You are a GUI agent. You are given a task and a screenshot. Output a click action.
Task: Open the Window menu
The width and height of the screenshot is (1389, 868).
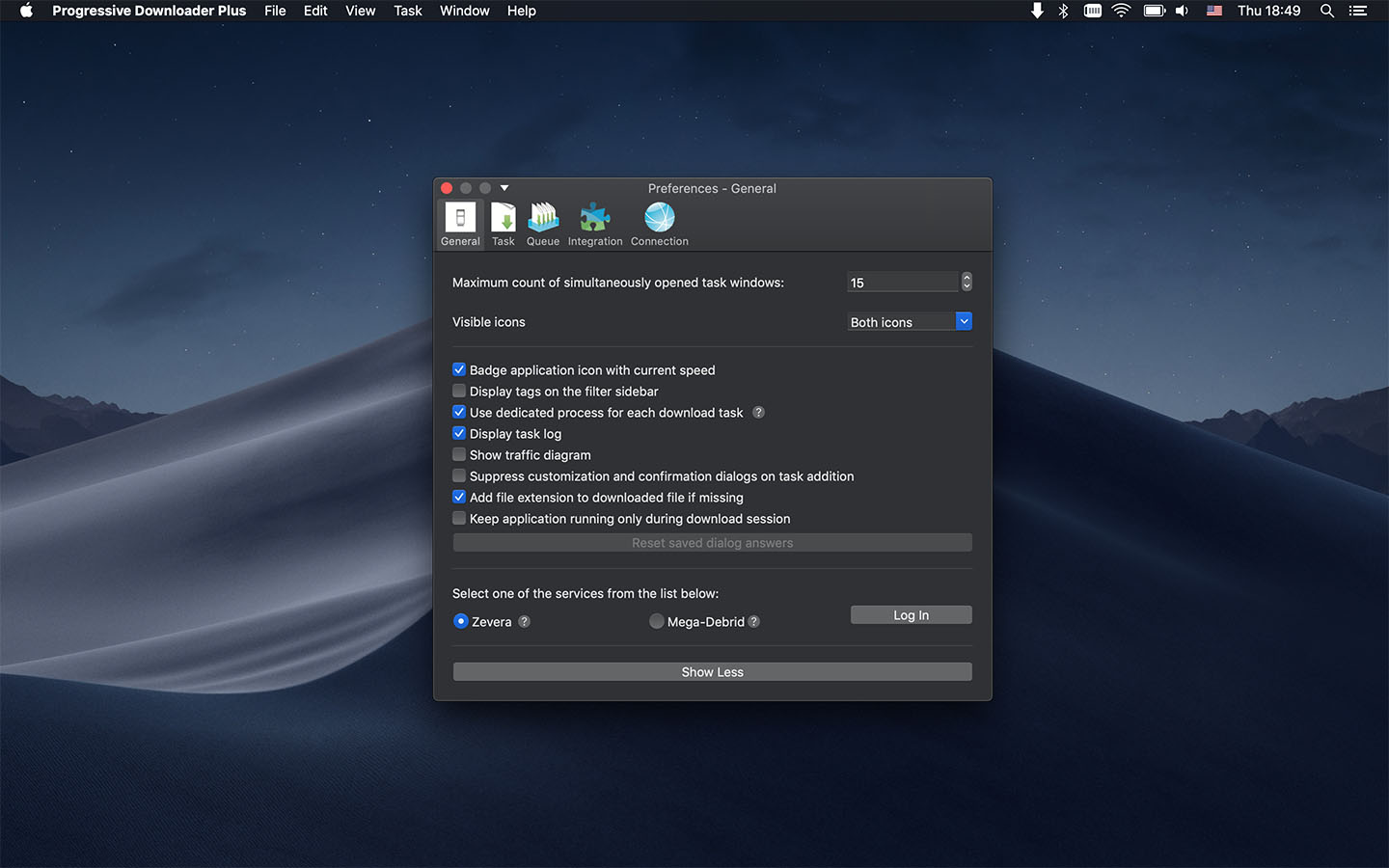point(464,11)
